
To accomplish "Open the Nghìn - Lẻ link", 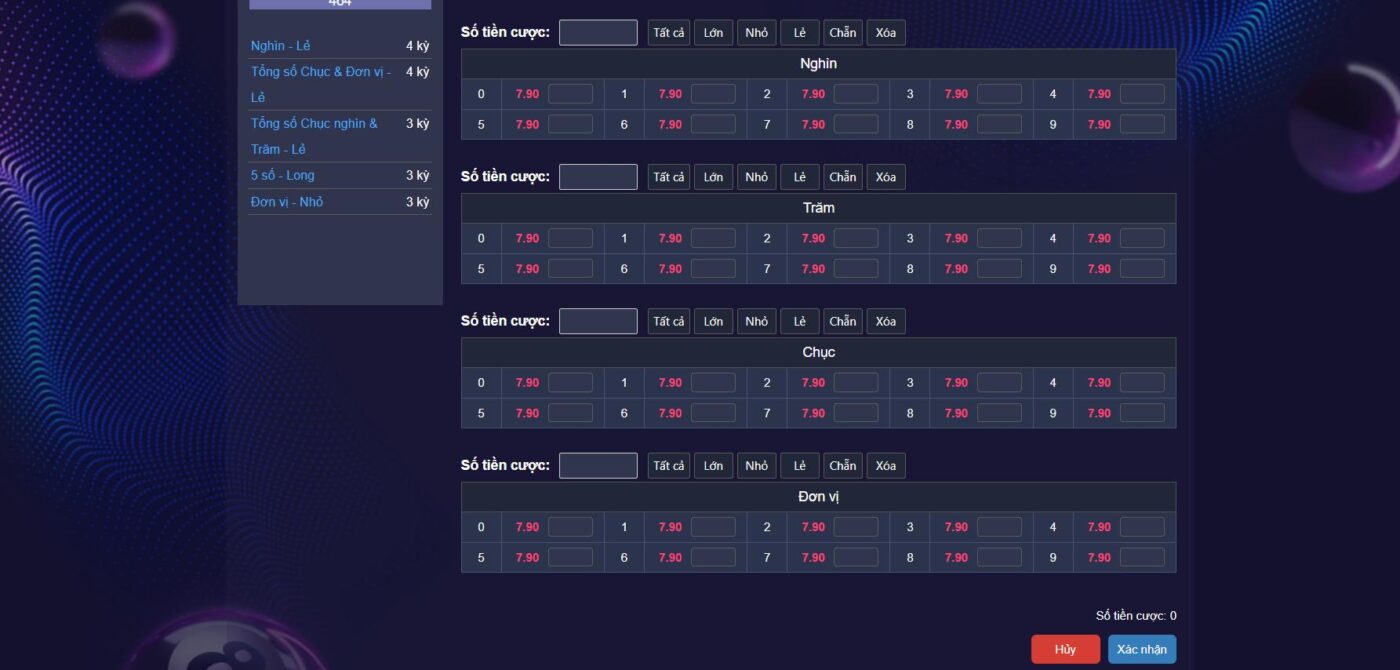I will [x=281, y=46].
